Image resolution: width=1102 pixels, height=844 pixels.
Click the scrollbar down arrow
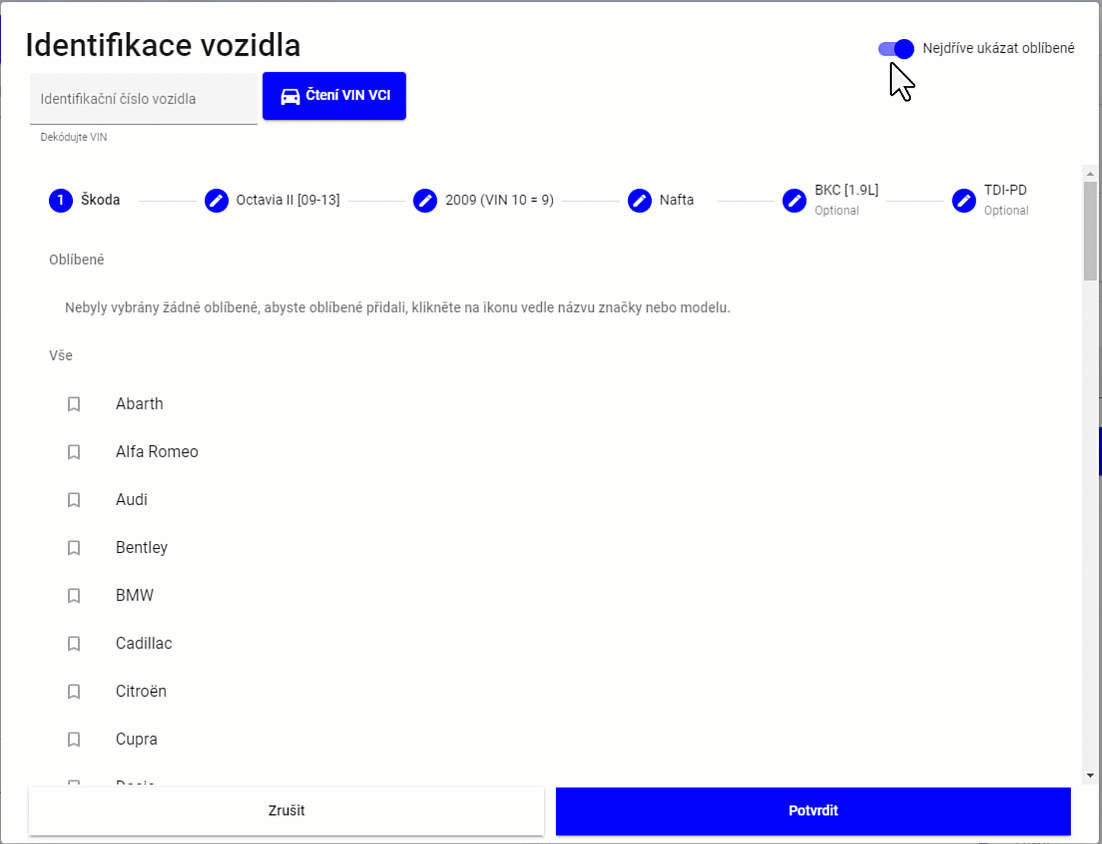pyautogui.click(x=1090, y=776)
